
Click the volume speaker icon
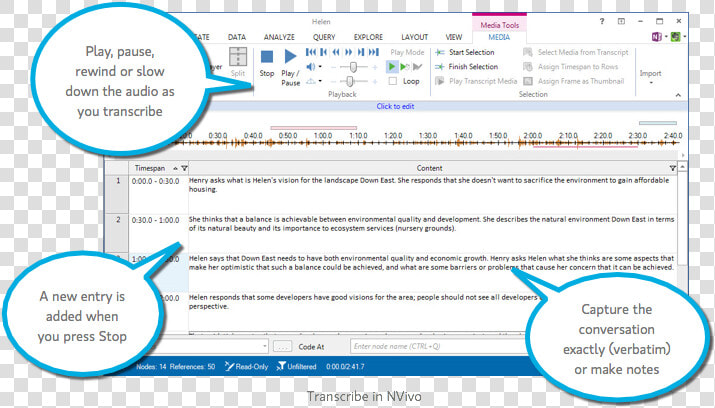tap(311, 67)
